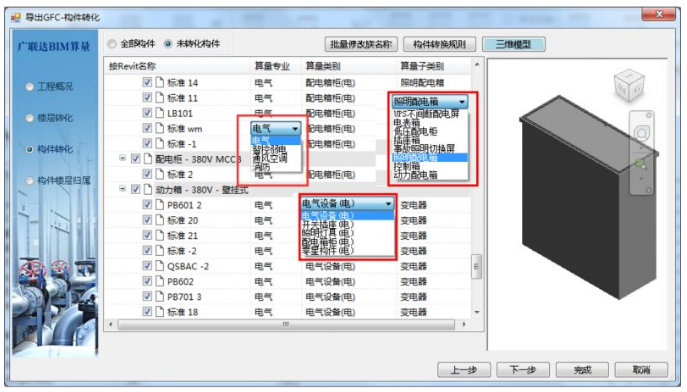Click the 变电器 cell in PB602 row
This screenshot has width=687, height=392.
[413, 281]
